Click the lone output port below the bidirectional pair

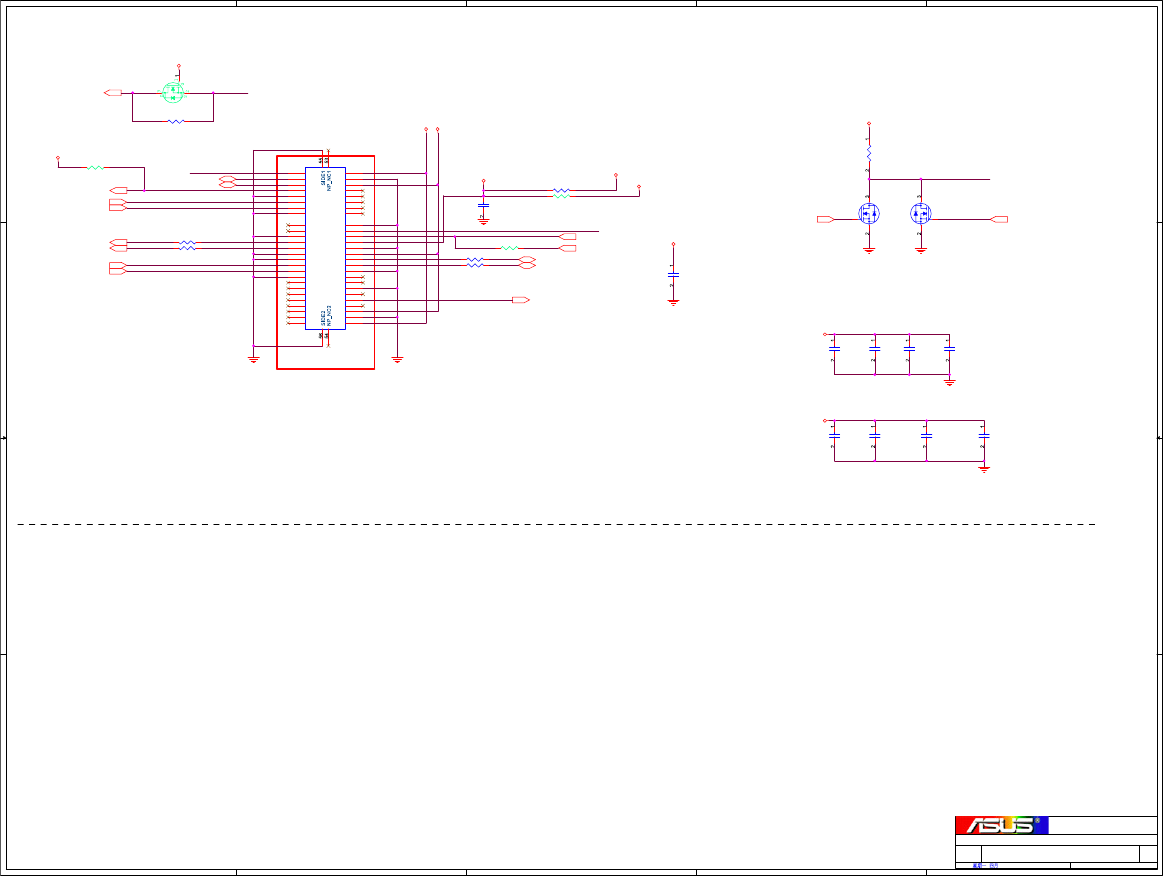point(521,300)
